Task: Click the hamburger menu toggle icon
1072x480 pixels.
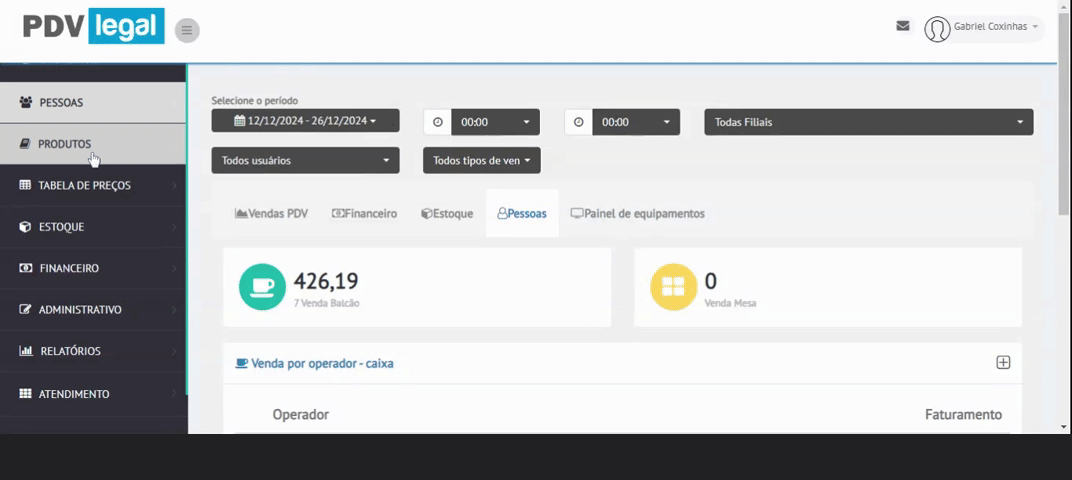Action: pyautogui.click(x=187, y=30)
